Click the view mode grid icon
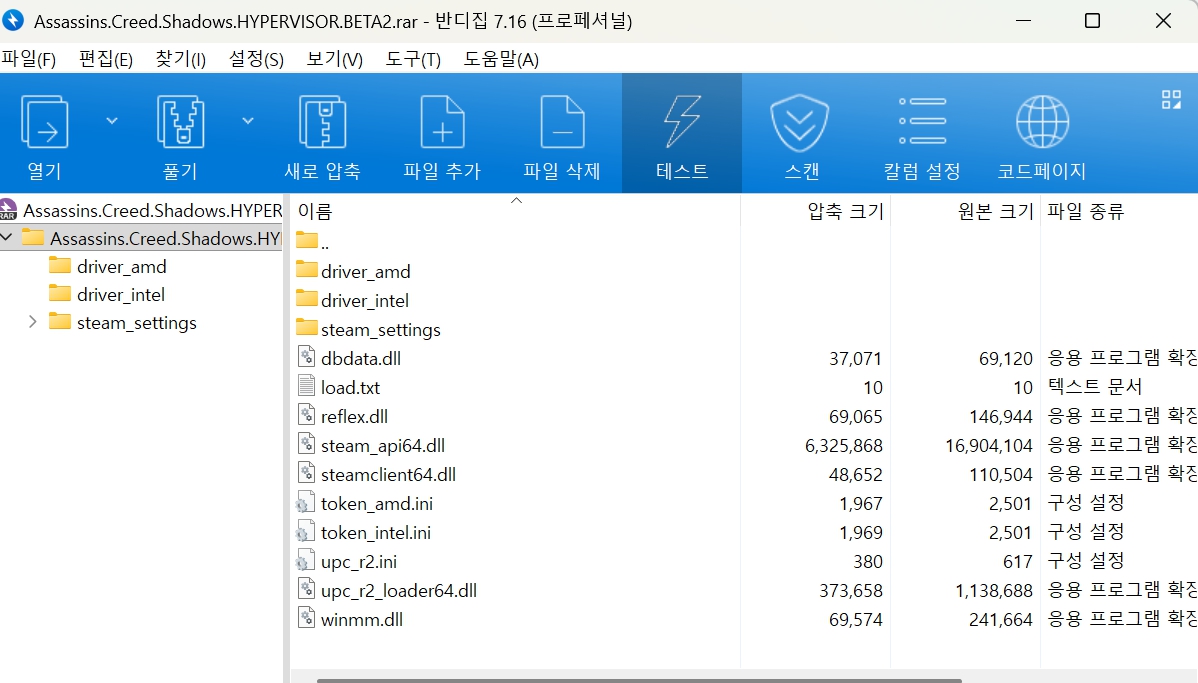1198x683 pixels. [1171, 99]
